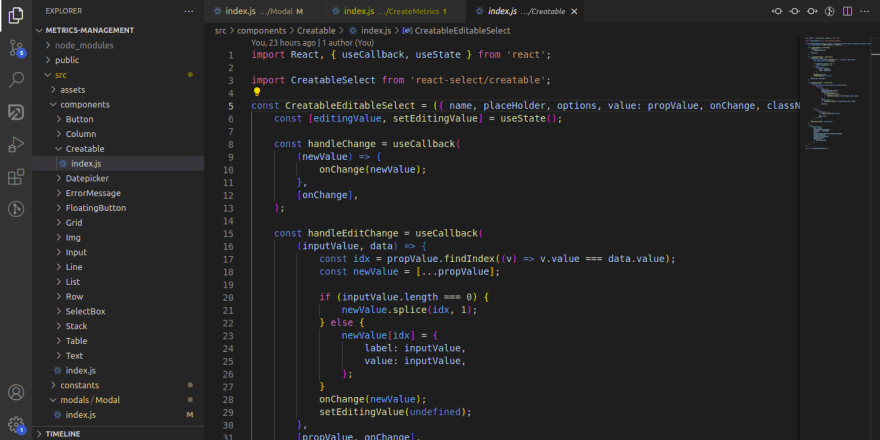
Task: Select the Text folder row
Action: (119, 356)
